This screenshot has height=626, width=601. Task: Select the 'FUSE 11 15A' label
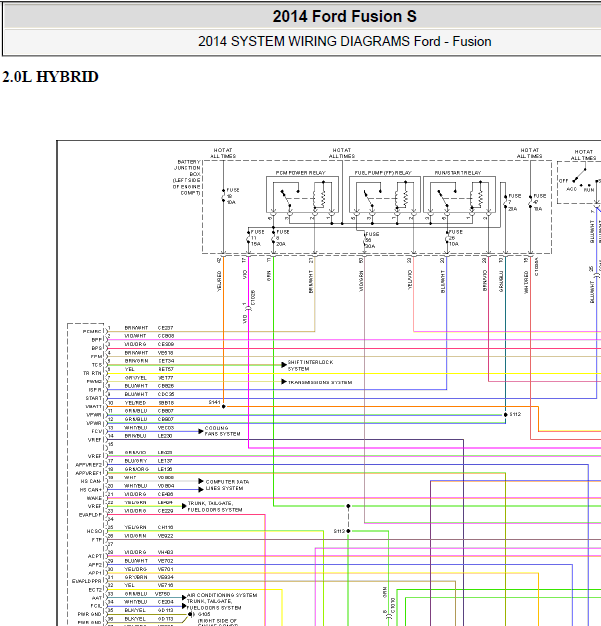(x=257, y=238)
